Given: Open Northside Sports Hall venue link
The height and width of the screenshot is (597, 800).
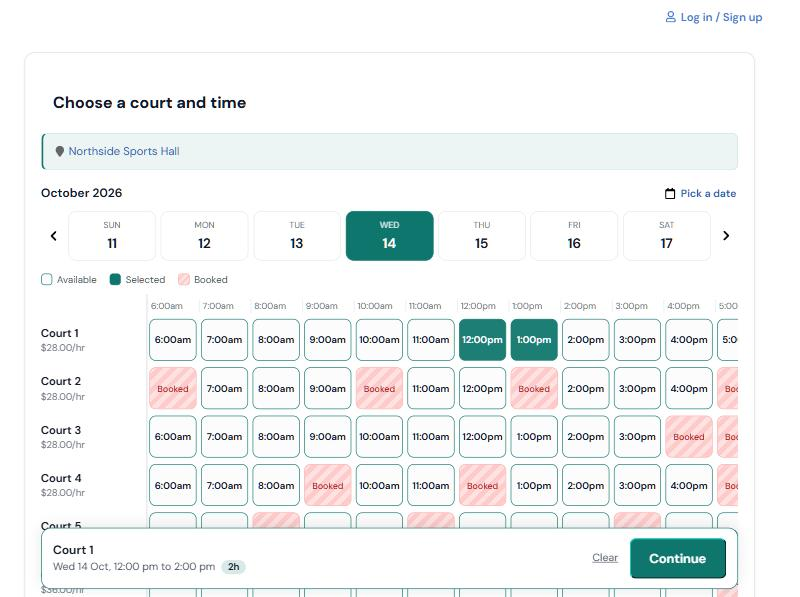Looking at the screenshot, I should (x=124, y=152).
